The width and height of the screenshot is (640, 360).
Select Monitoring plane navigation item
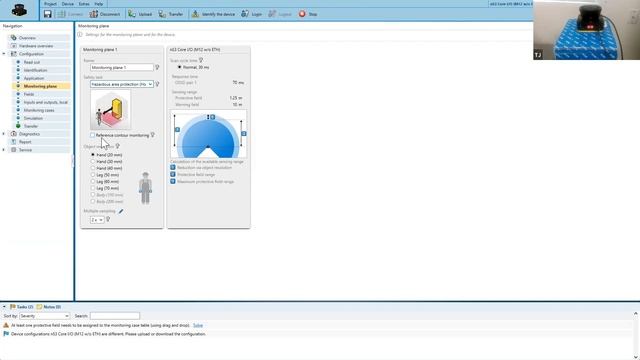(40, 86)
